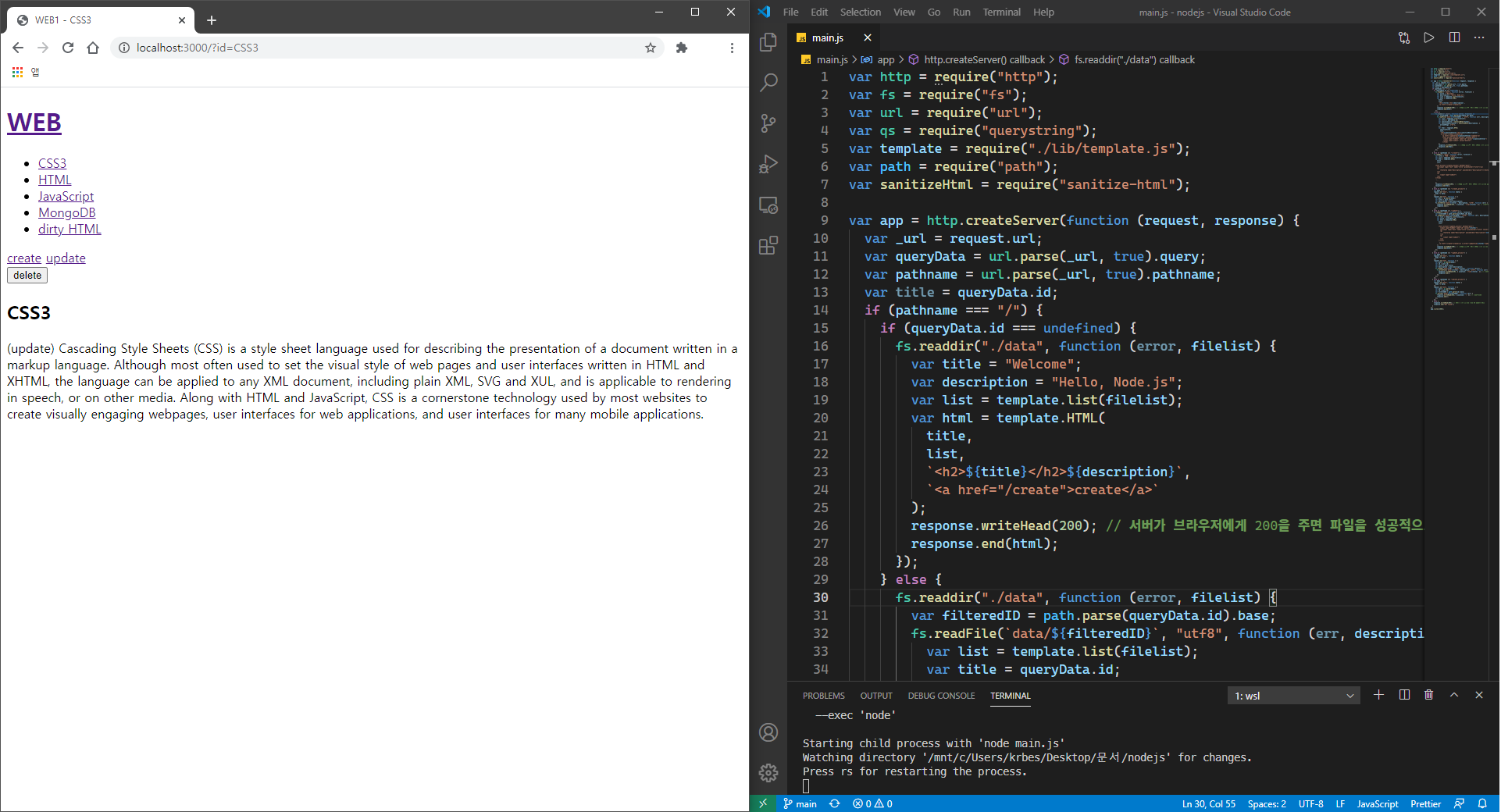Synchronize changes in status bar
1501x812 pixels.
835,803
